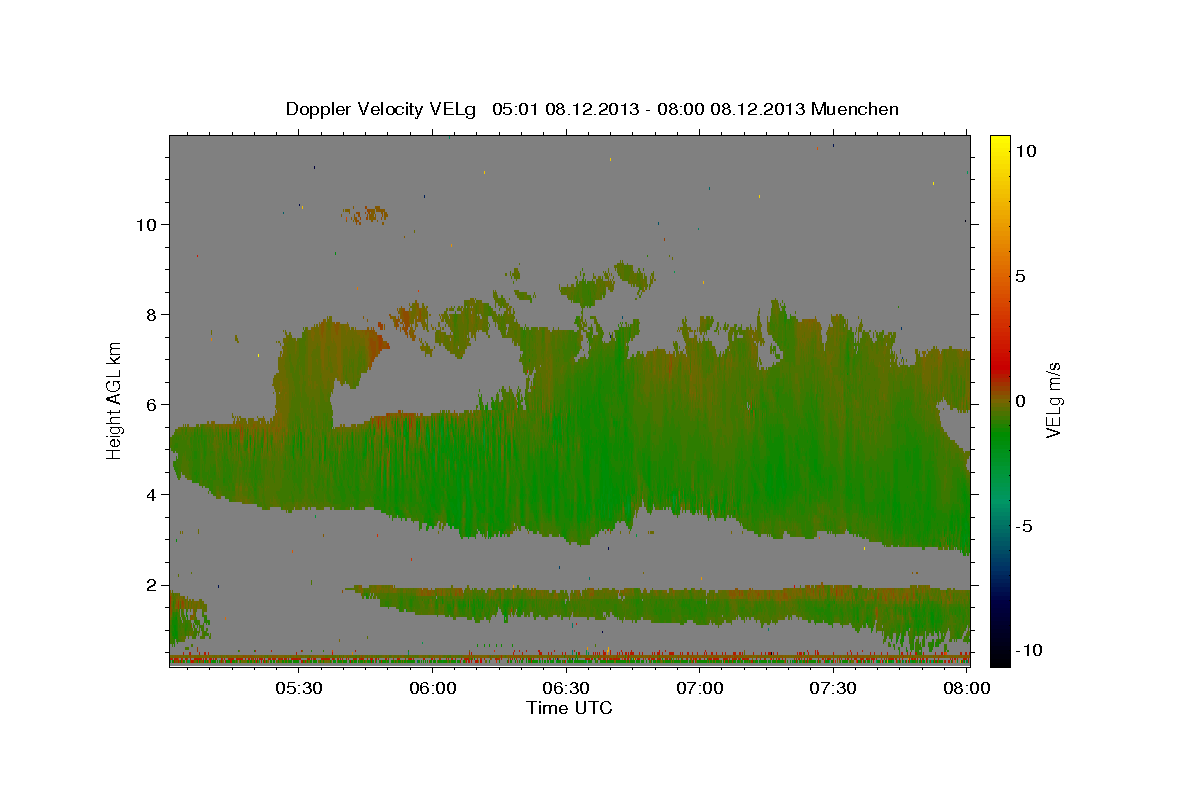
Task: Click the dark bottom of the colorbar
Action: coord(1000,650)
